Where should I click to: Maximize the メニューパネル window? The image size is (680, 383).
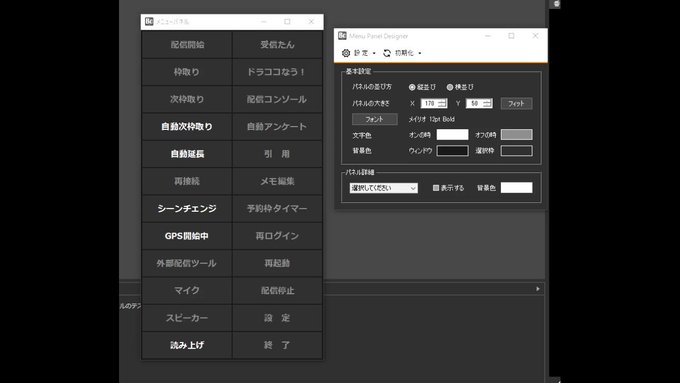[x=287, y=22]
